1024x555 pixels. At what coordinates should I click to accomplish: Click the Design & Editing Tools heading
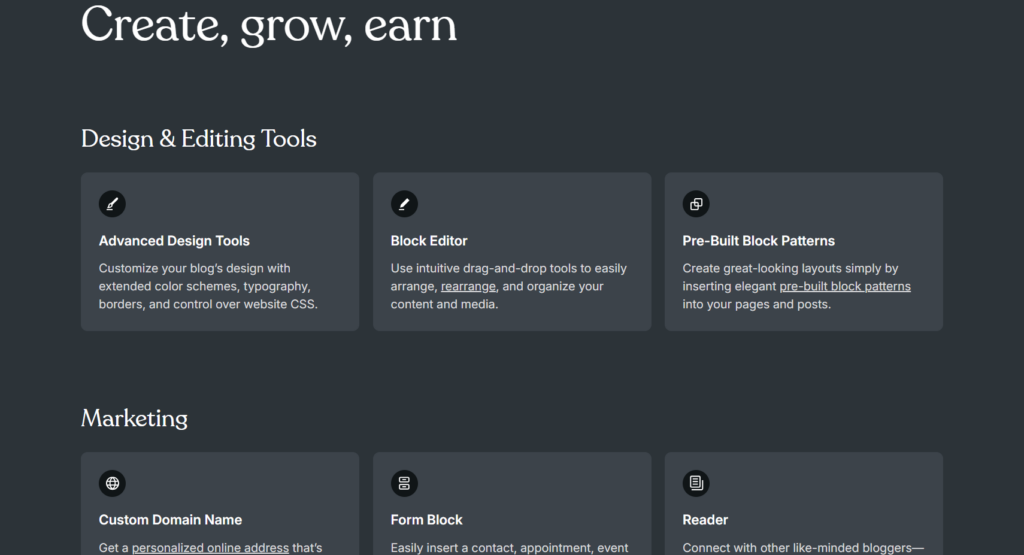199,139
